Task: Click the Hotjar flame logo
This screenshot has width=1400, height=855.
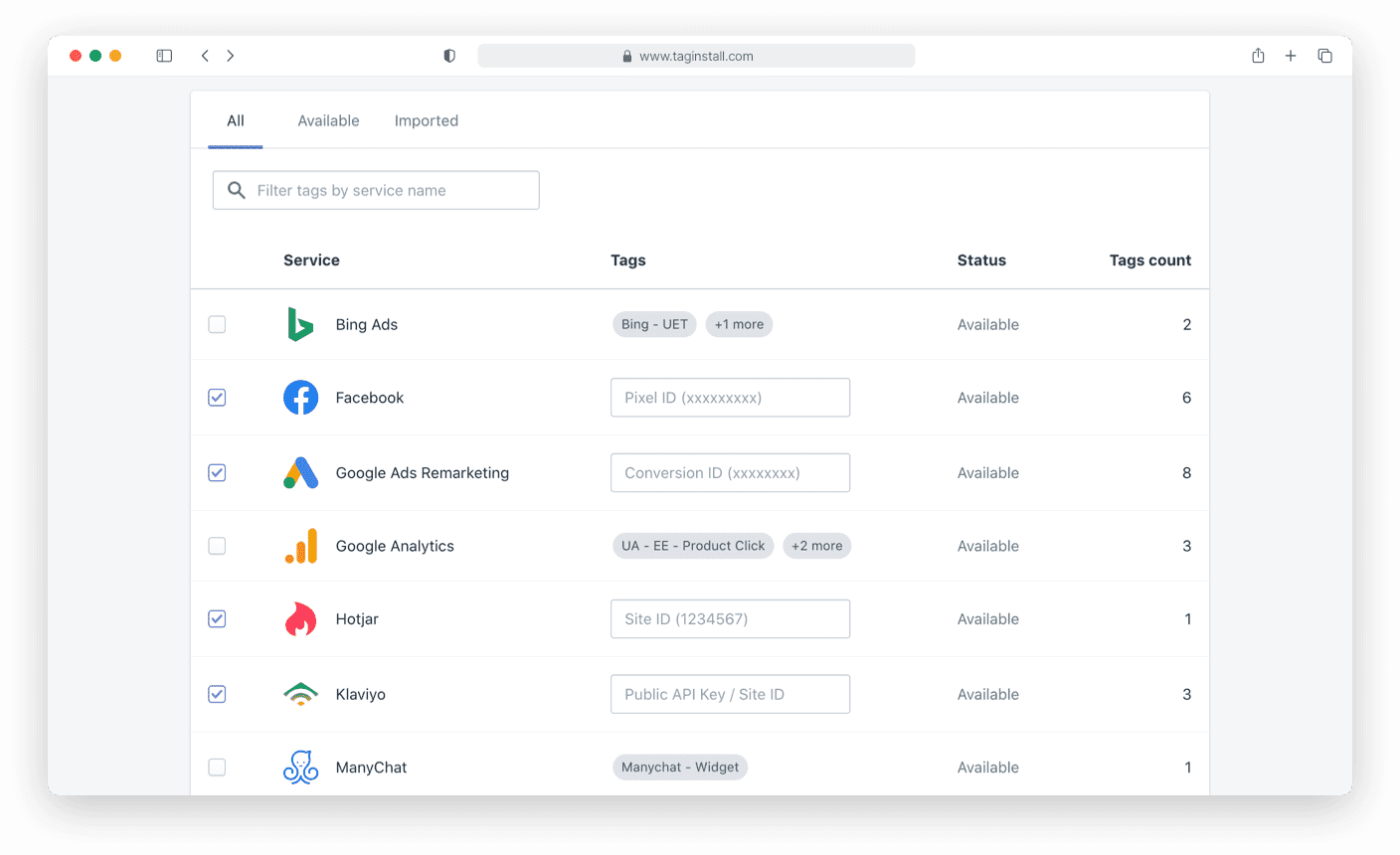Action: pos(300,619)
